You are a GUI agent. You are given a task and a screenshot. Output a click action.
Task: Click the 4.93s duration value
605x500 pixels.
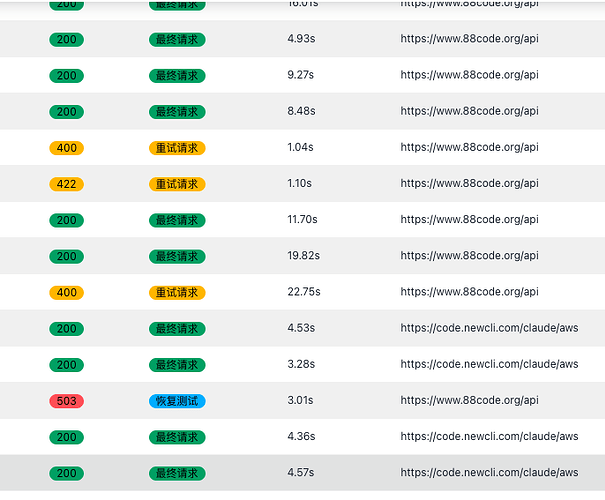tap(301, 39)
